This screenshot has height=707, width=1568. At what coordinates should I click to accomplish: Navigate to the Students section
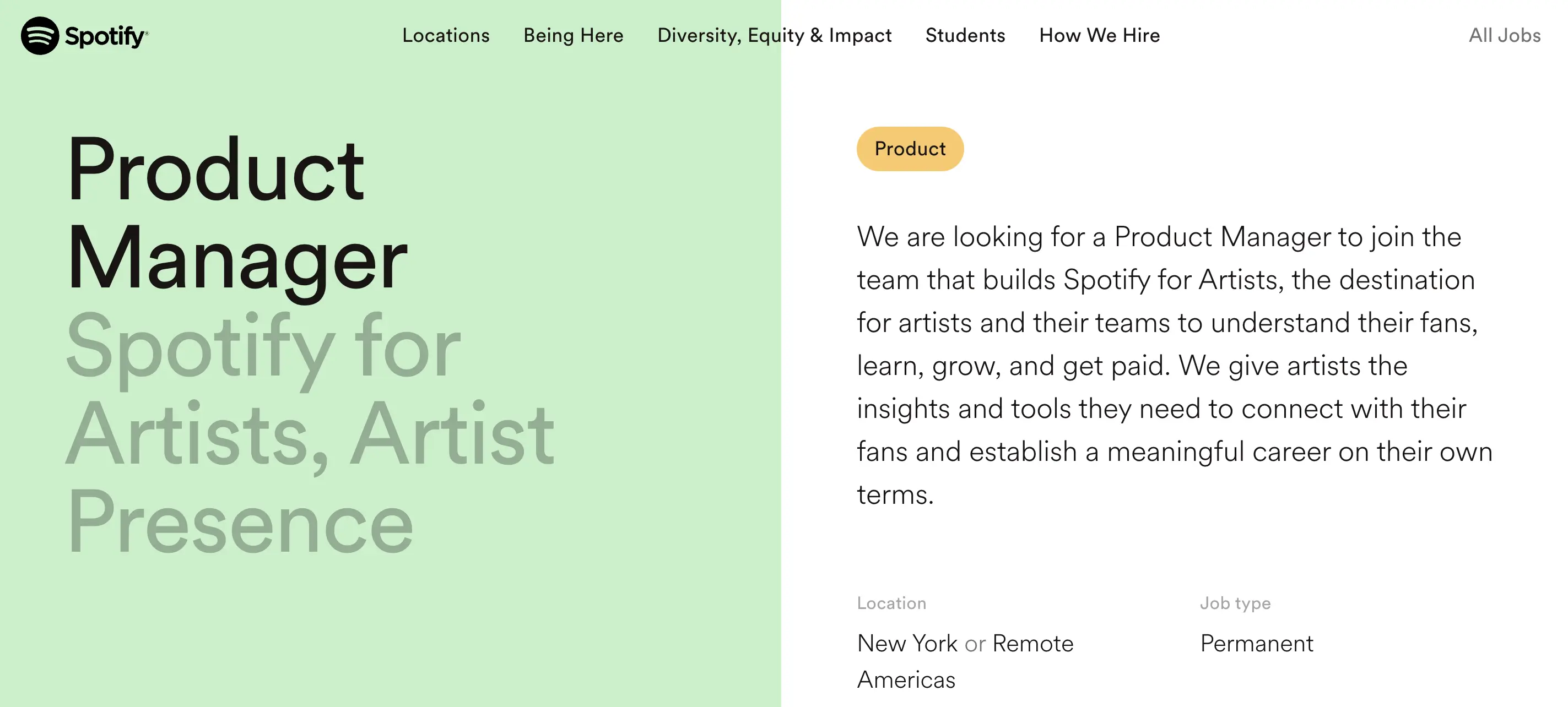click(x=965, y=35)
